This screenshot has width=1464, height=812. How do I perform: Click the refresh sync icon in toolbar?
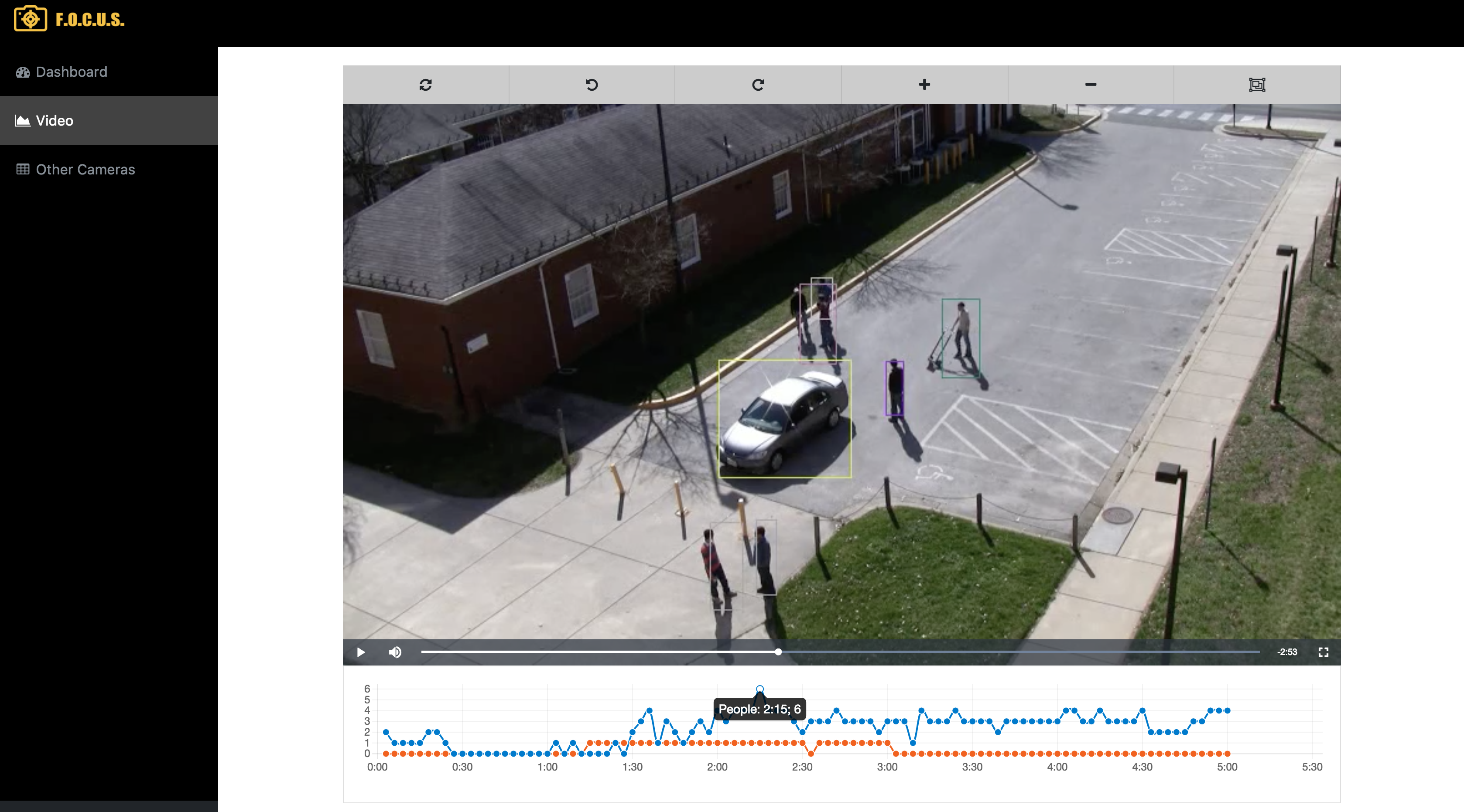click(425, 85)
